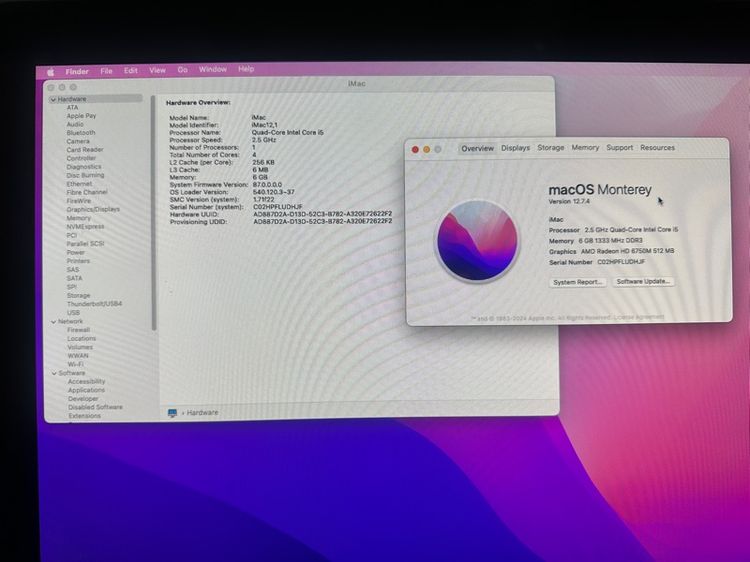
Task: Select Thunderbolt/USB4 in the sidebar
Action: coord(94,304)
